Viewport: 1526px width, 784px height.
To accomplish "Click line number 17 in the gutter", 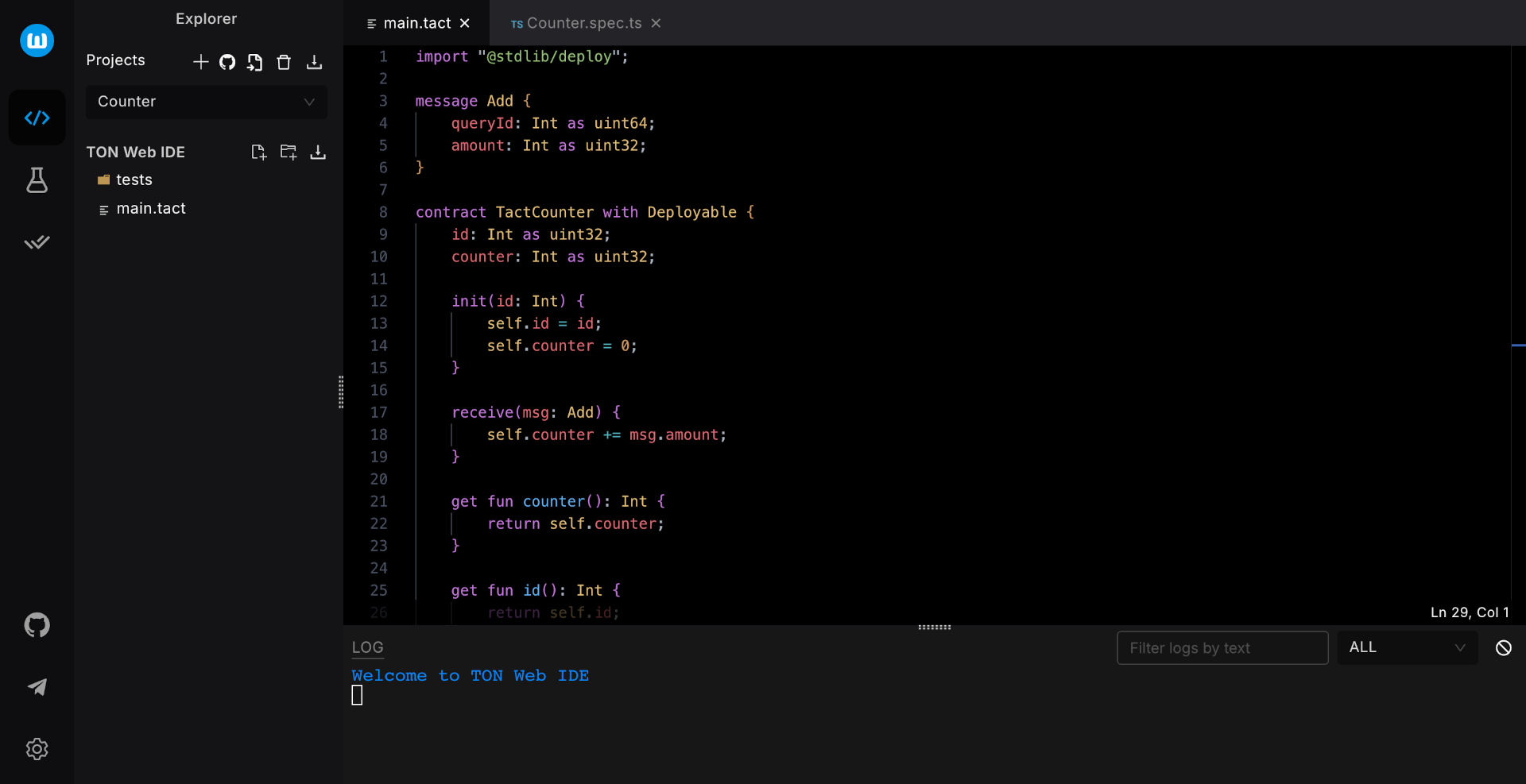I will 379,412.
